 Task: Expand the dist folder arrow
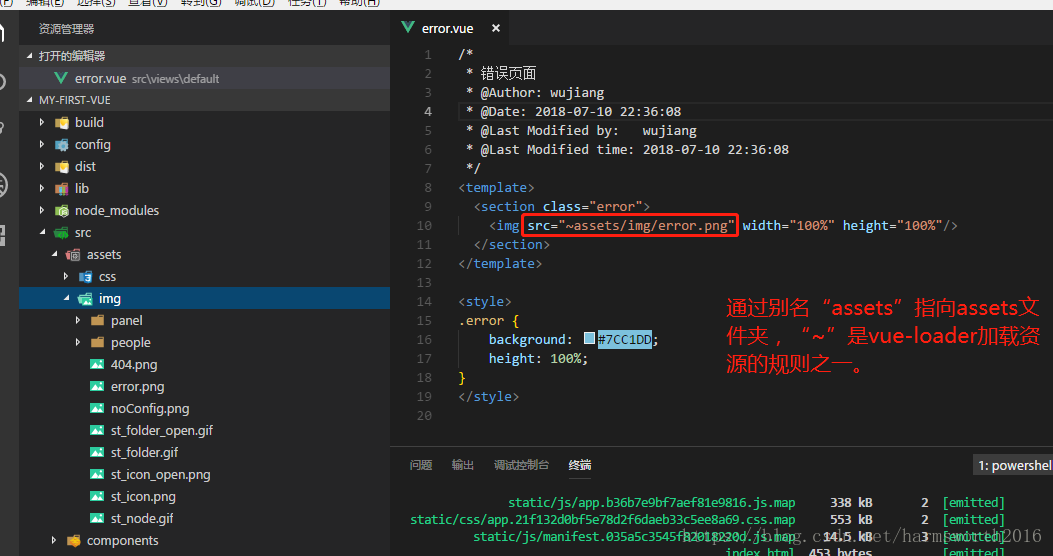[x=42, y=167]
